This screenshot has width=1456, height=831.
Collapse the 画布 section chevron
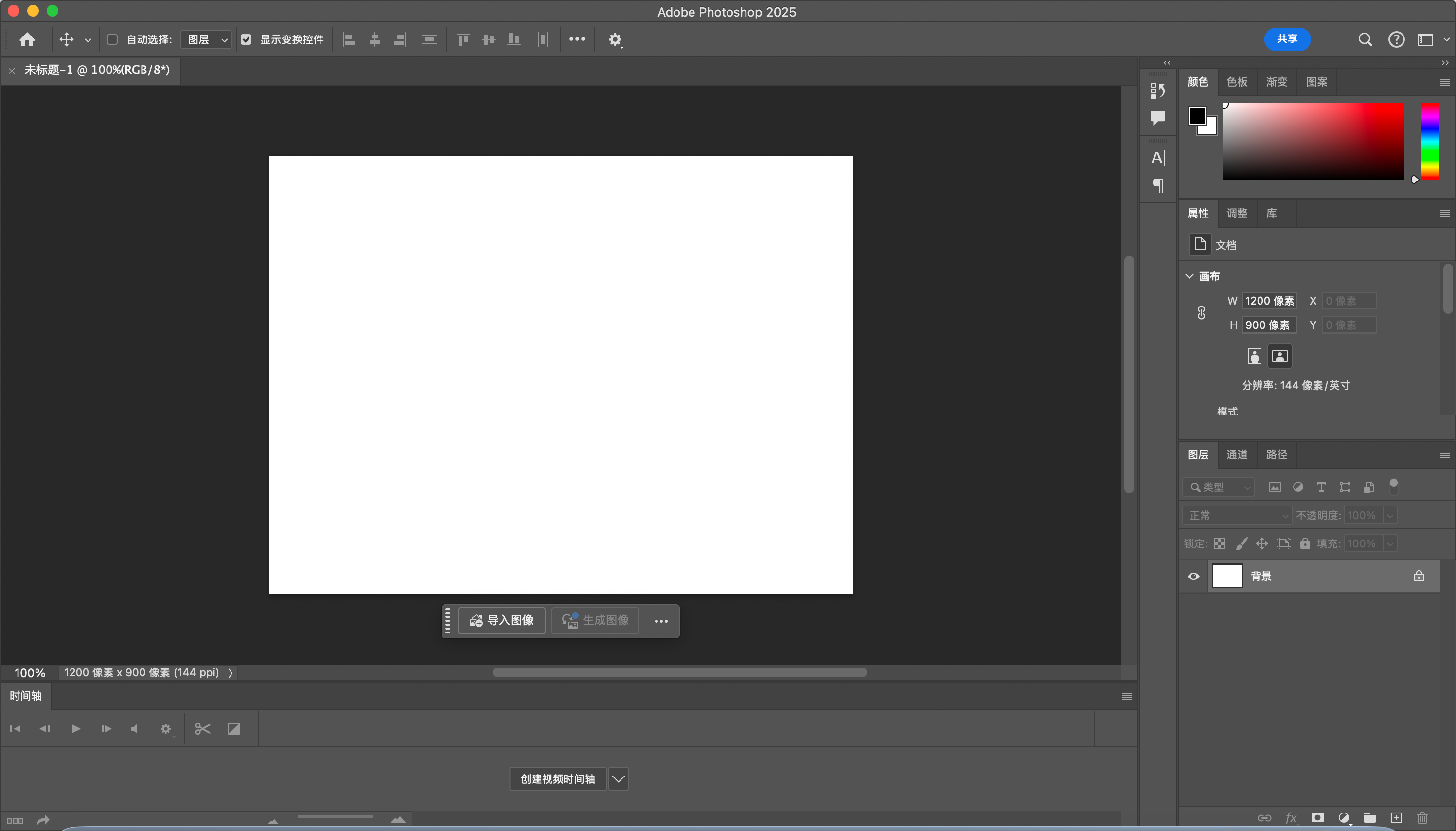point(1189,276)
